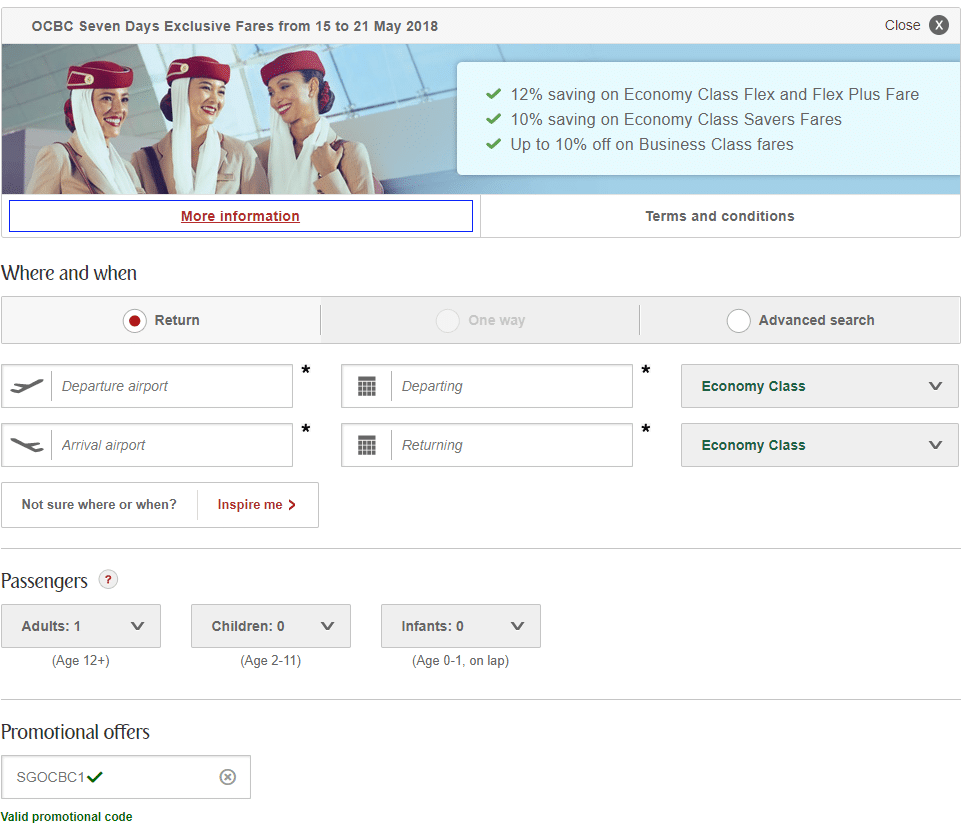The width and height of the screenshot is (964, 832).
Task: Select the Return trip radio button
Action: 135,320
